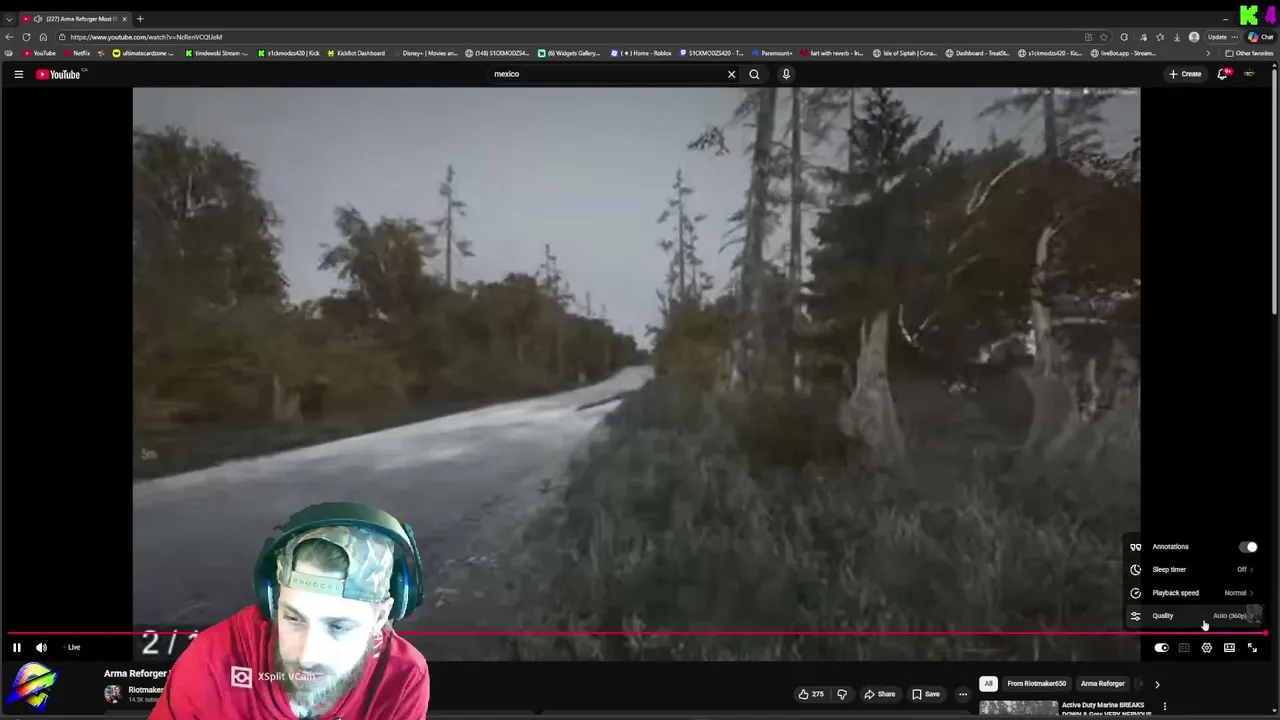Dislike the video
The image size is (1280, 720).
pyautogui.click(x=842, y=694)
